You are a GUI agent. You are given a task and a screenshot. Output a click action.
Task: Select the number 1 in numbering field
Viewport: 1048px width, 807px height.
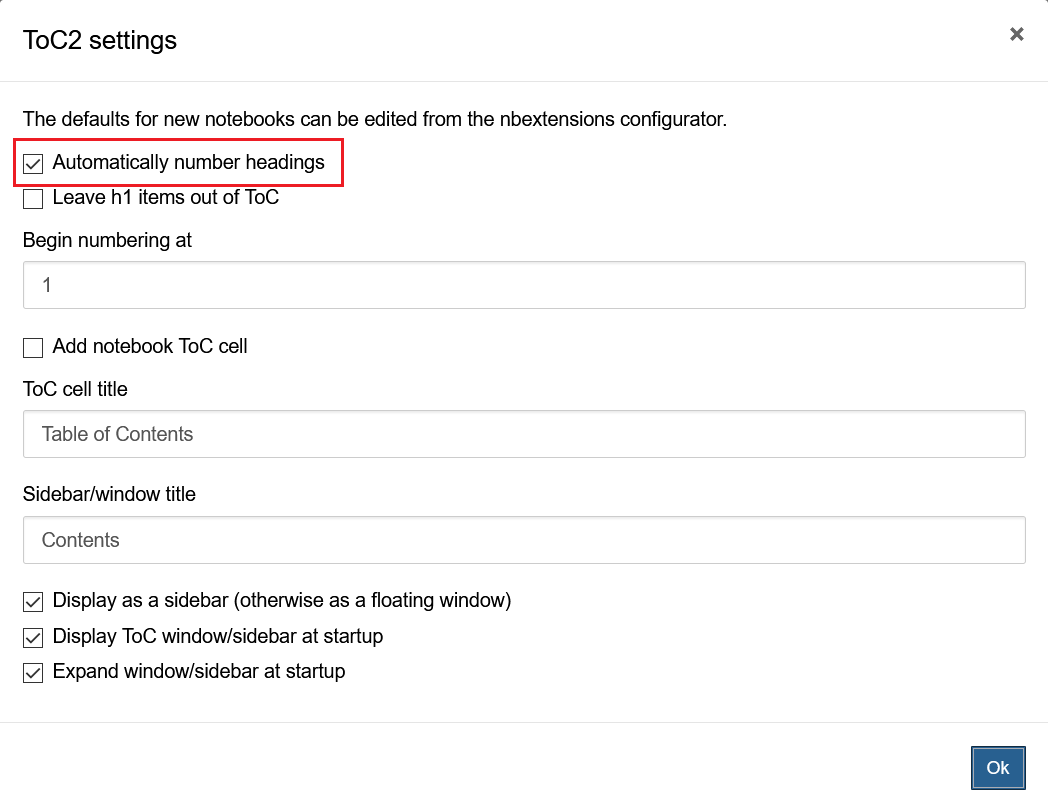(46, 285)
